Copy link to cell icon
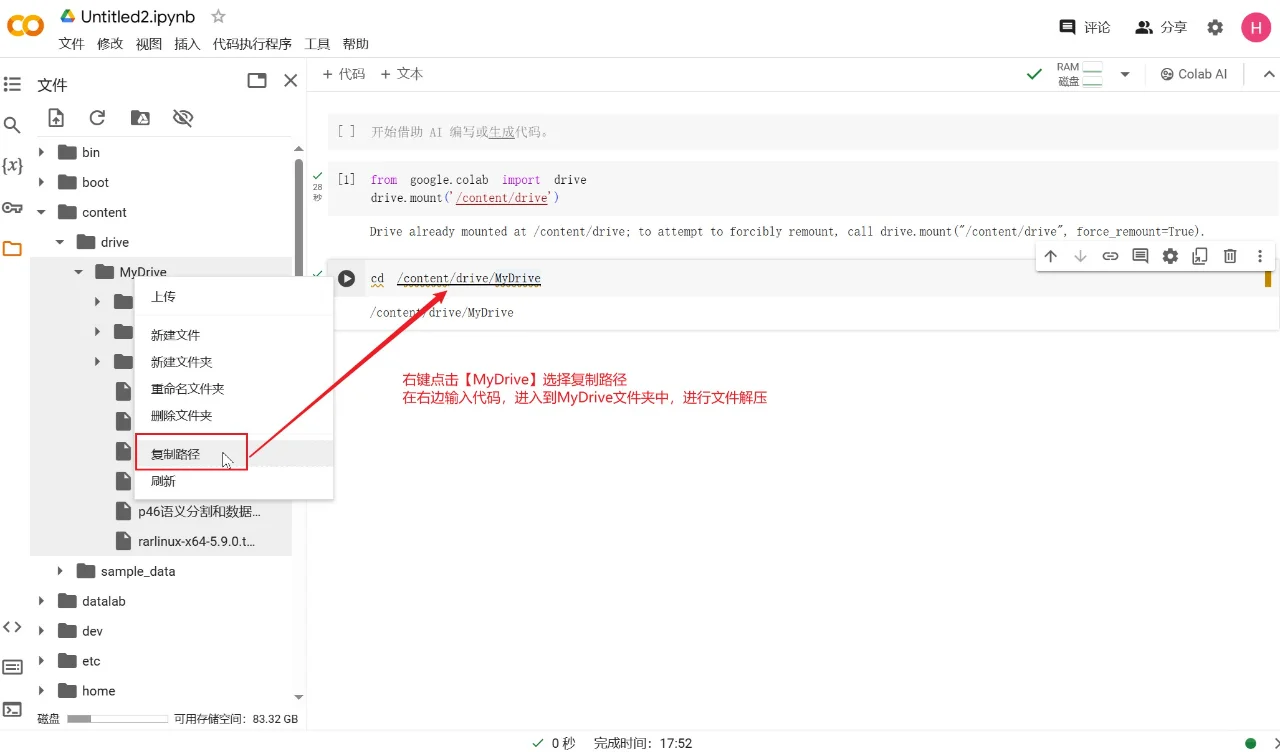Image resolution: width=1280 pixels, height=752 pixels. 1110,256
